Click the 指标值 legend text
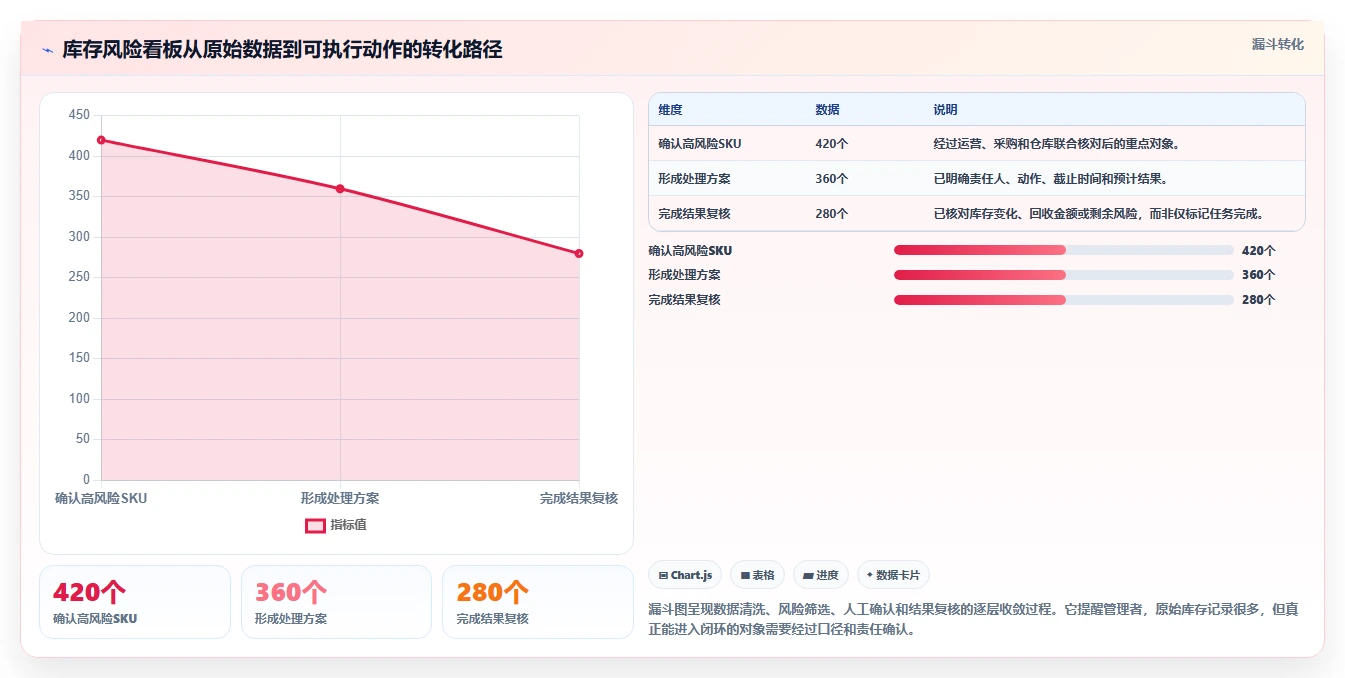The height and width of the screenshot is (678, 1345). click(348, 525)
